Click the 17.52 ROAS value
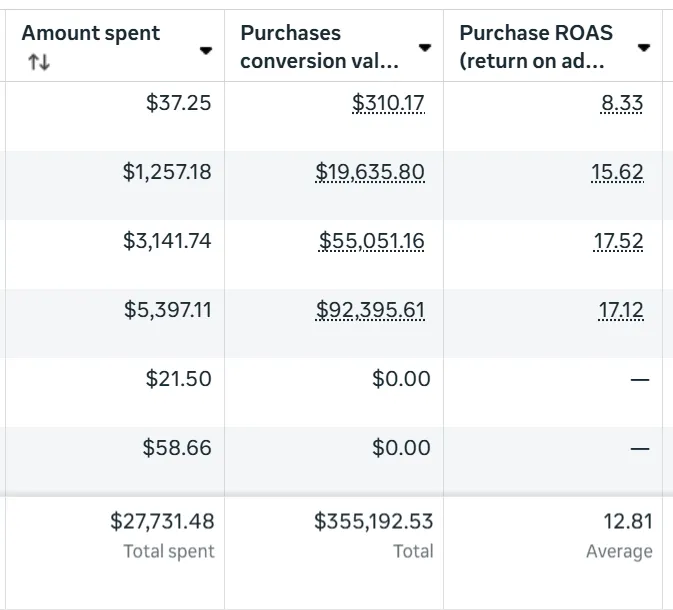673x610 pixels. 618,241
